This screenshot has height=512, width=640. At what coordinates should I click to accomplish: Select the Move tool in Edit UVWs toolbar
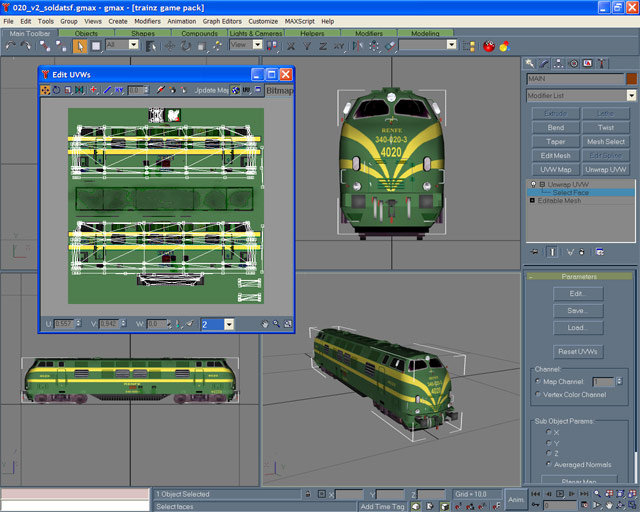click(x=46, y=90)
